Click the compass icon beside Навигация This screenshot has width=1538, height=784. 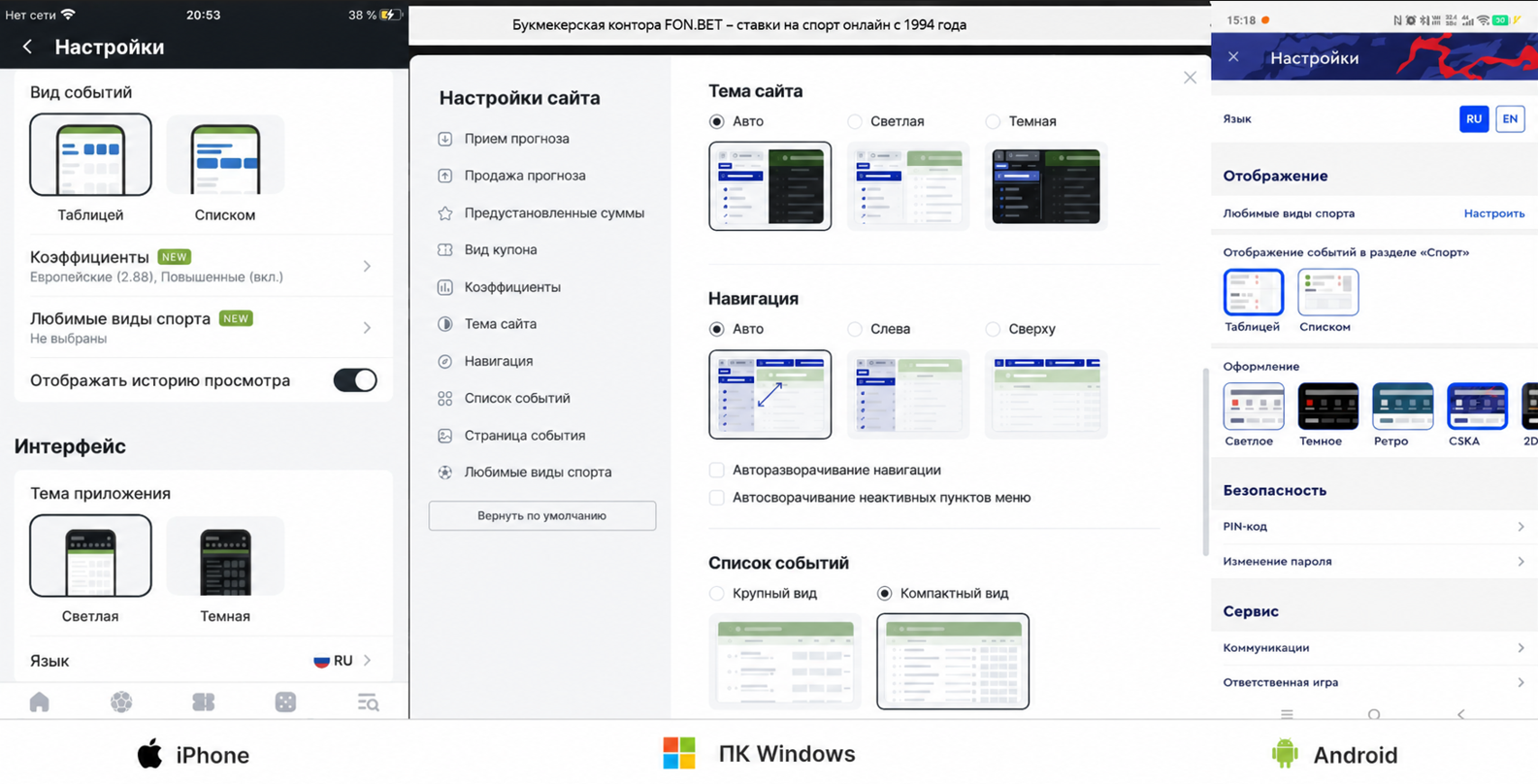click(445, 361)
